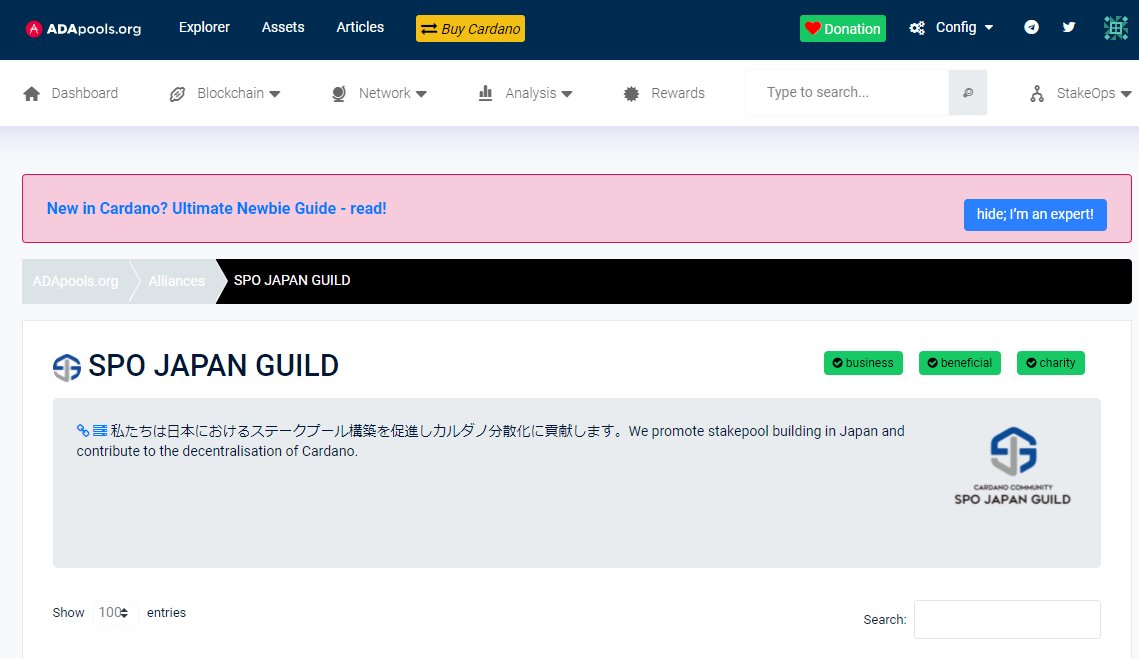1139x659 pixels.
Task: Click the Analysis bar chart icon
Action: (485, 93)
